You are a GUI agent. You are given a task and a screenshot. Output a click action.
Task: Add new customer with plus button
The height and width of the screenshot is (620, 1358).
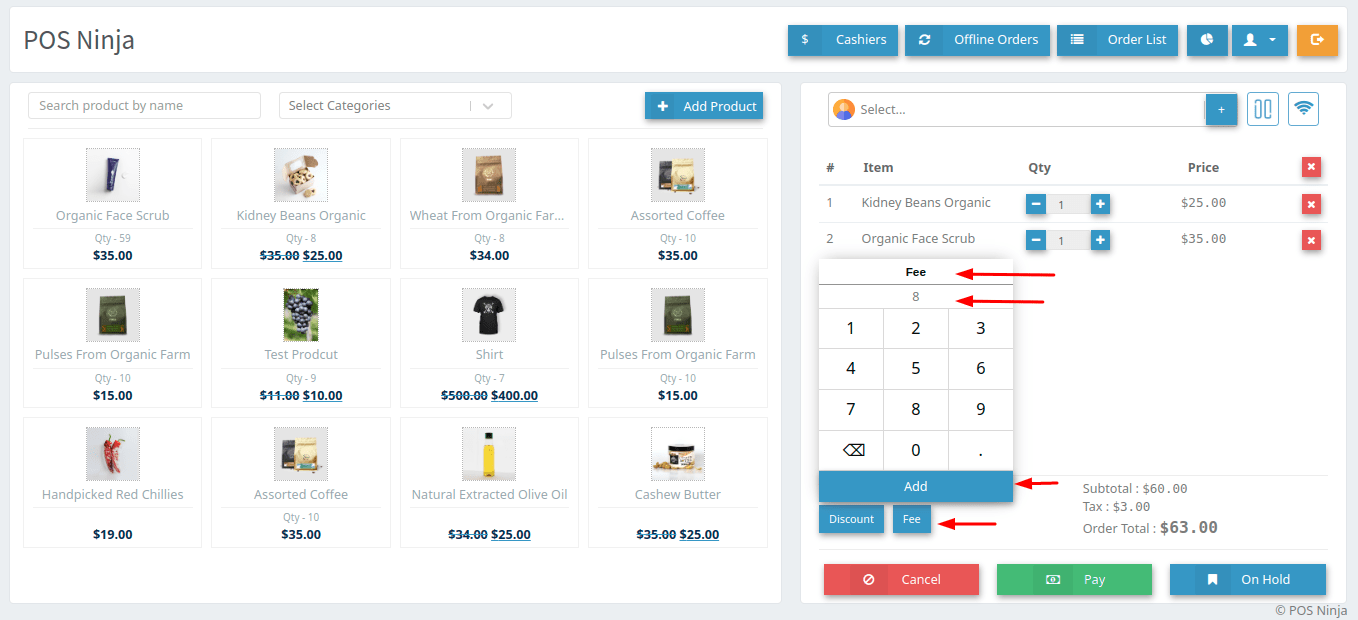1221,109
